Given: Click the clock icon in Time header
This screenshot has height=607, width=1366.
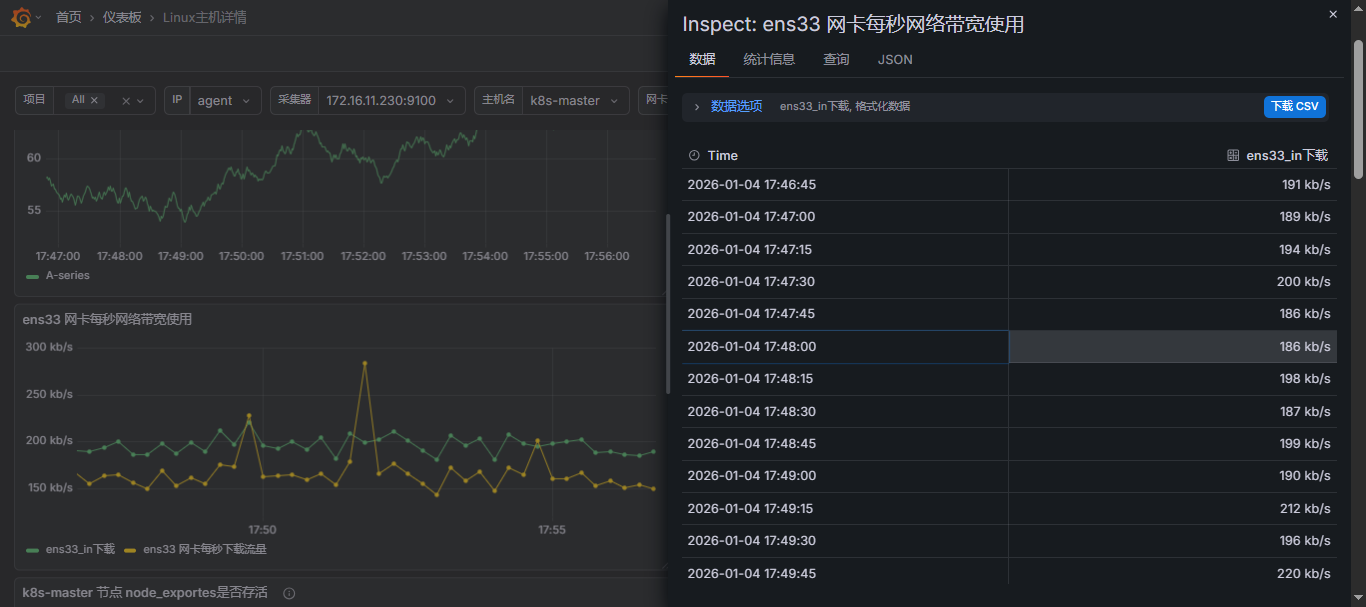Looking at the screenshot, I should [x=694, y=156].
